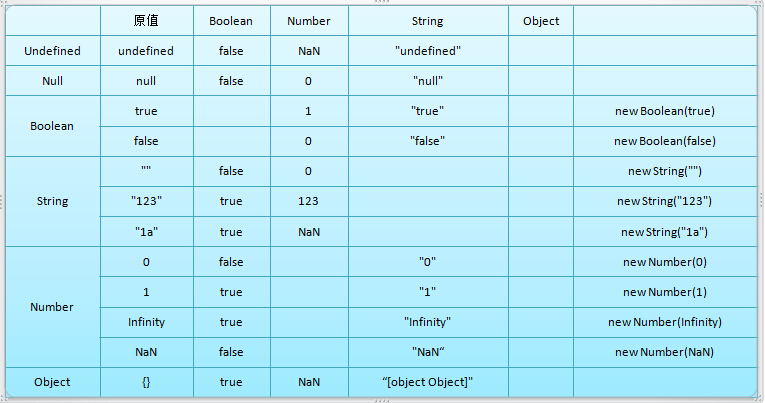Screen dimensions: 765x403
Task: Select the new String("") cell
Action: (664, 171)
